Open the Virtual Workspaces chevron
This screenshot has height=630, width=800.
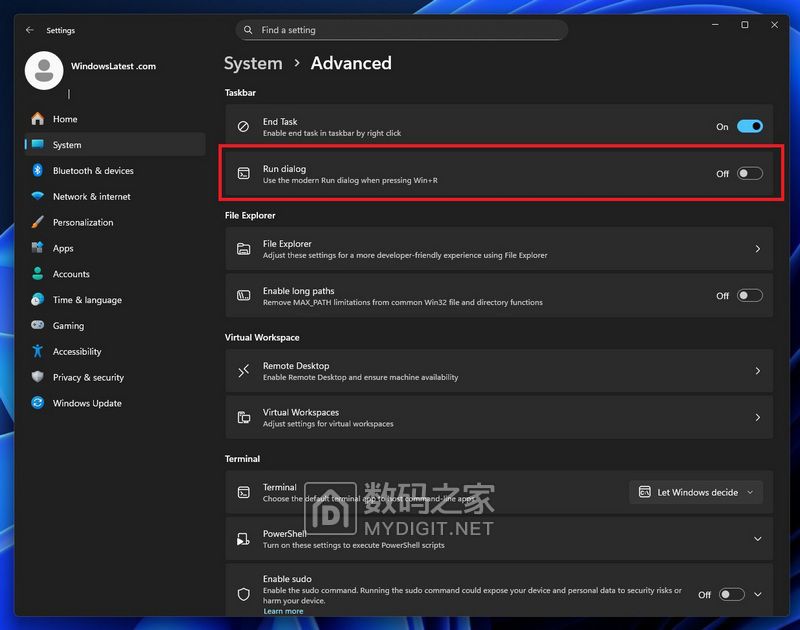758,417
